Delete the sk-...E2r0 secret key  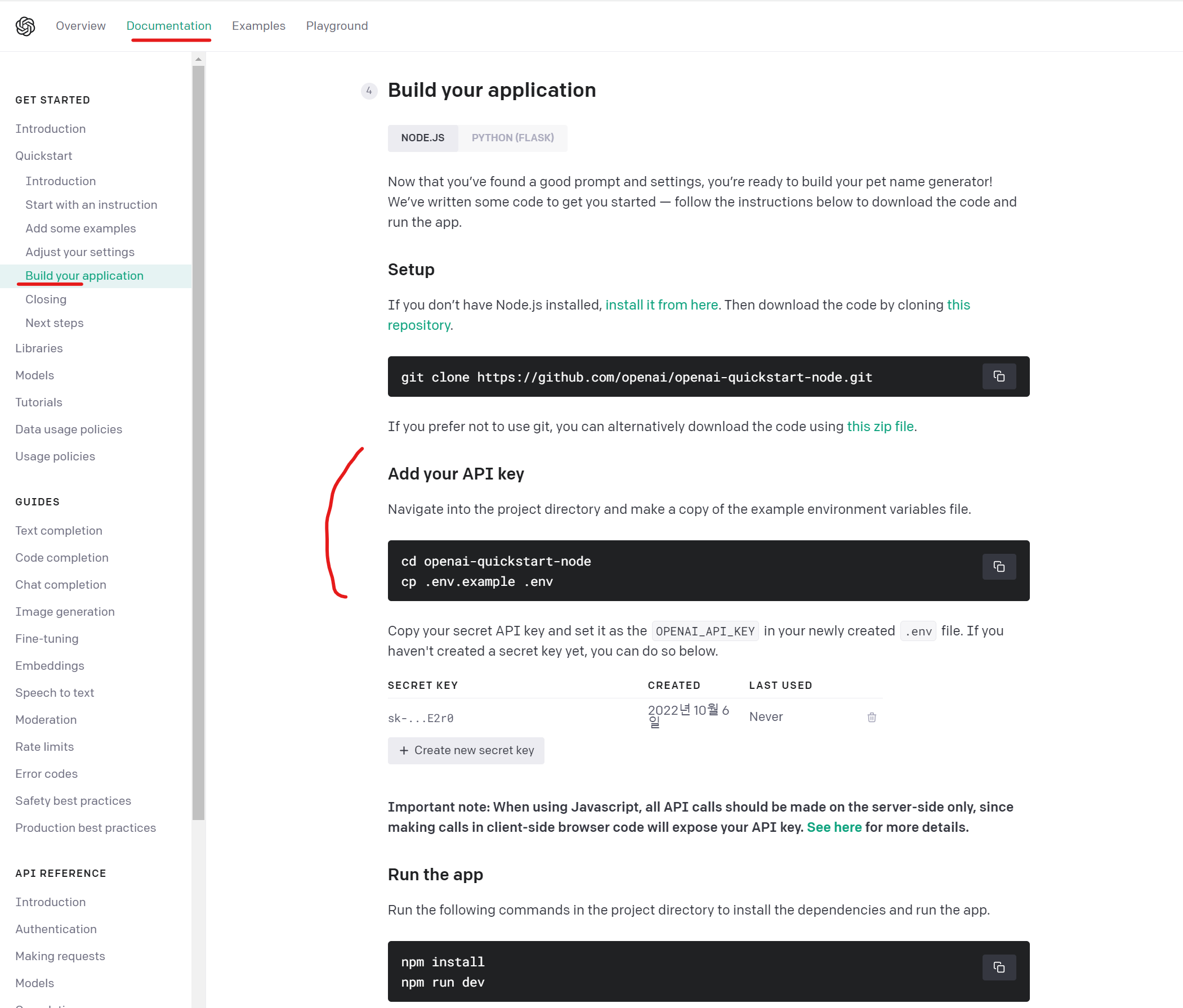[x=871, y=718]
